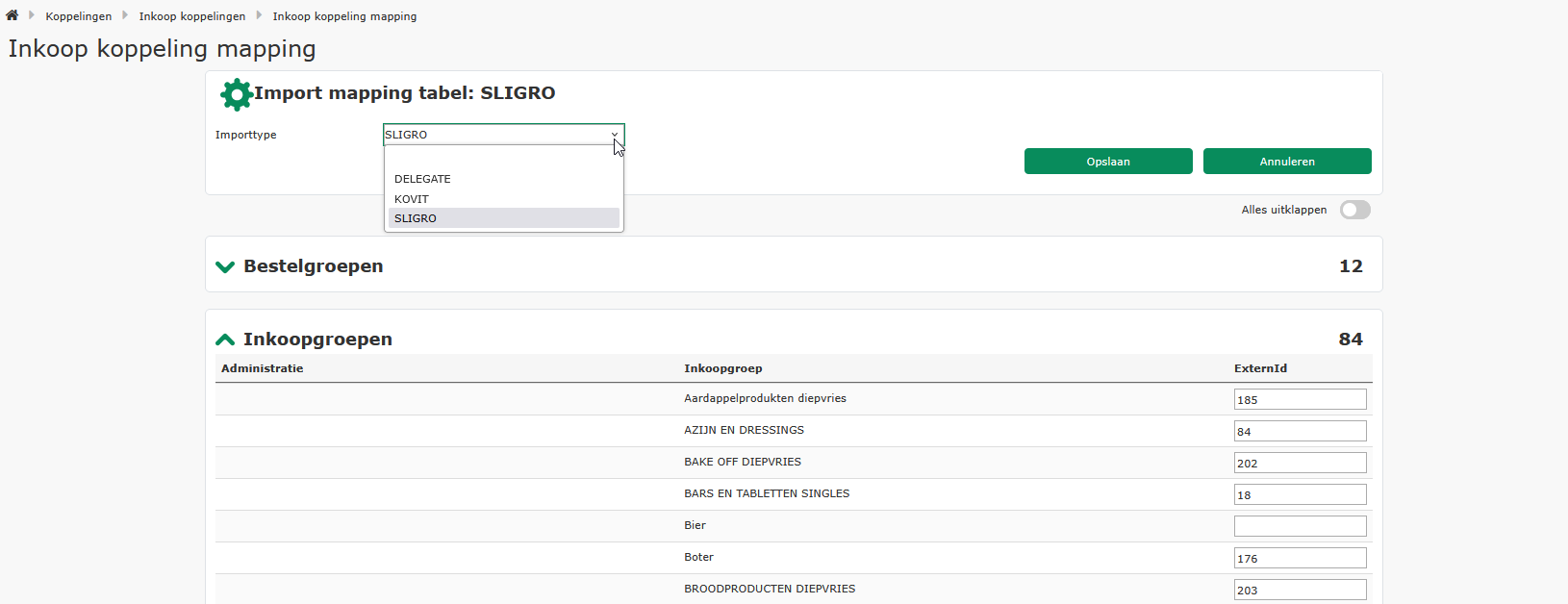
Task: Click ExternId field for Aardappelprodukten diepvries
Action: (1300, 399)
